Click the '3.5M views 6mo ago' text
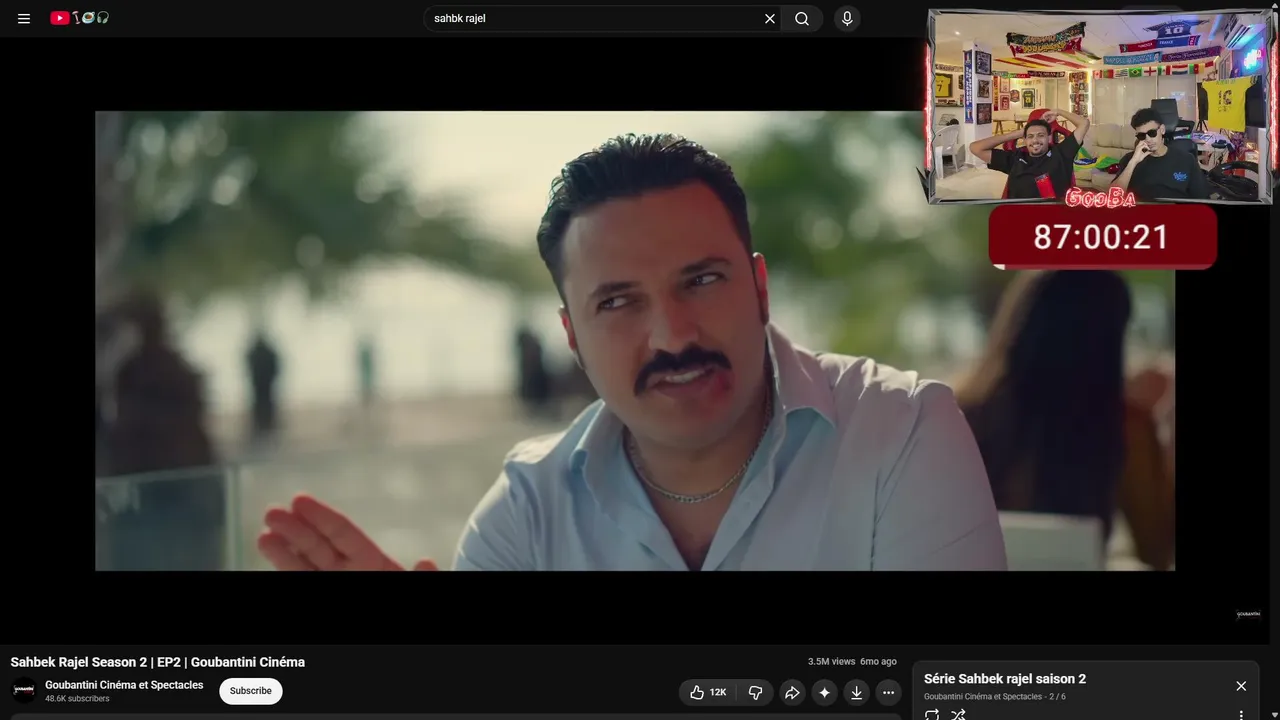Image resolution: width=1280 pixels, height=720 pixels. tap(852, 662)
